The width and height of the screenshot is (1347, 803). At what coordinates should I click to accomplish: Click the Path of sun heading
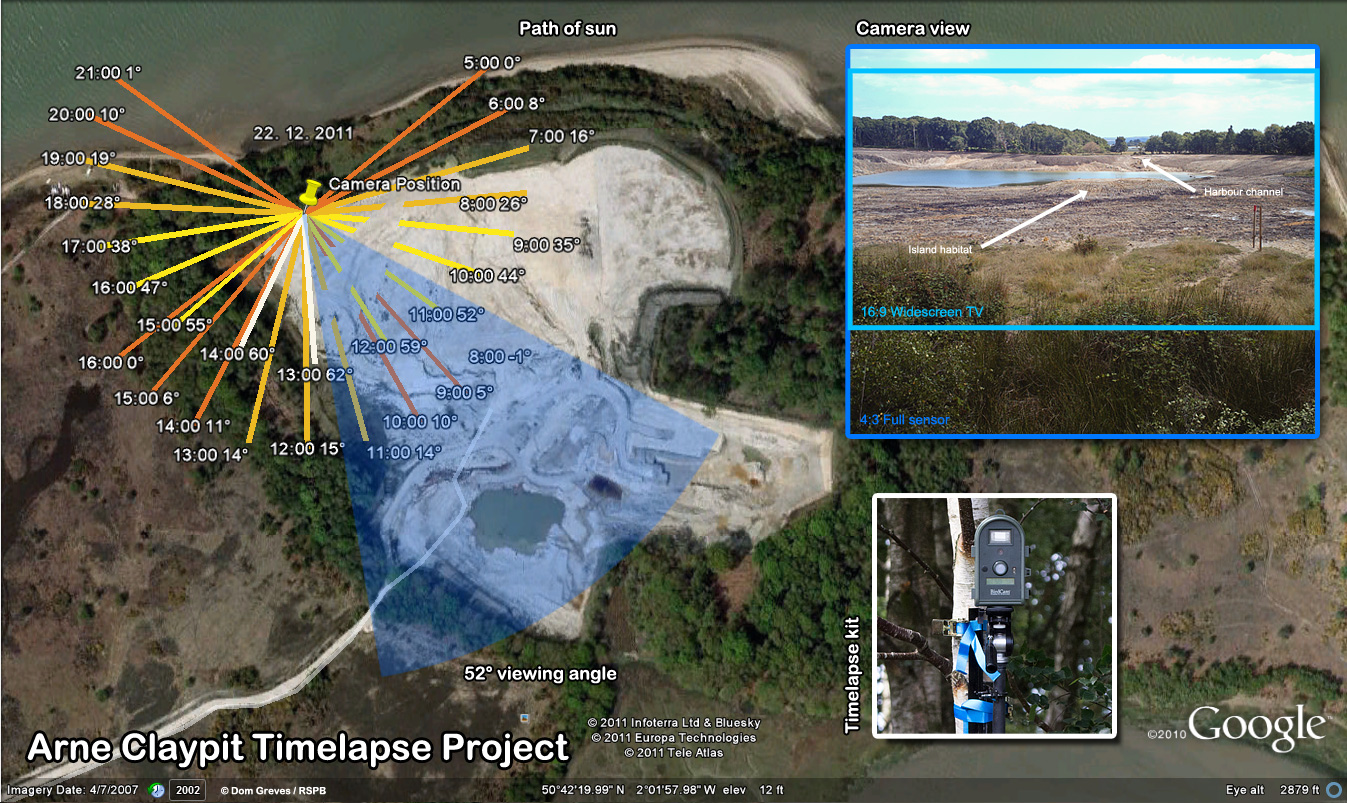(x=566, y=29)
